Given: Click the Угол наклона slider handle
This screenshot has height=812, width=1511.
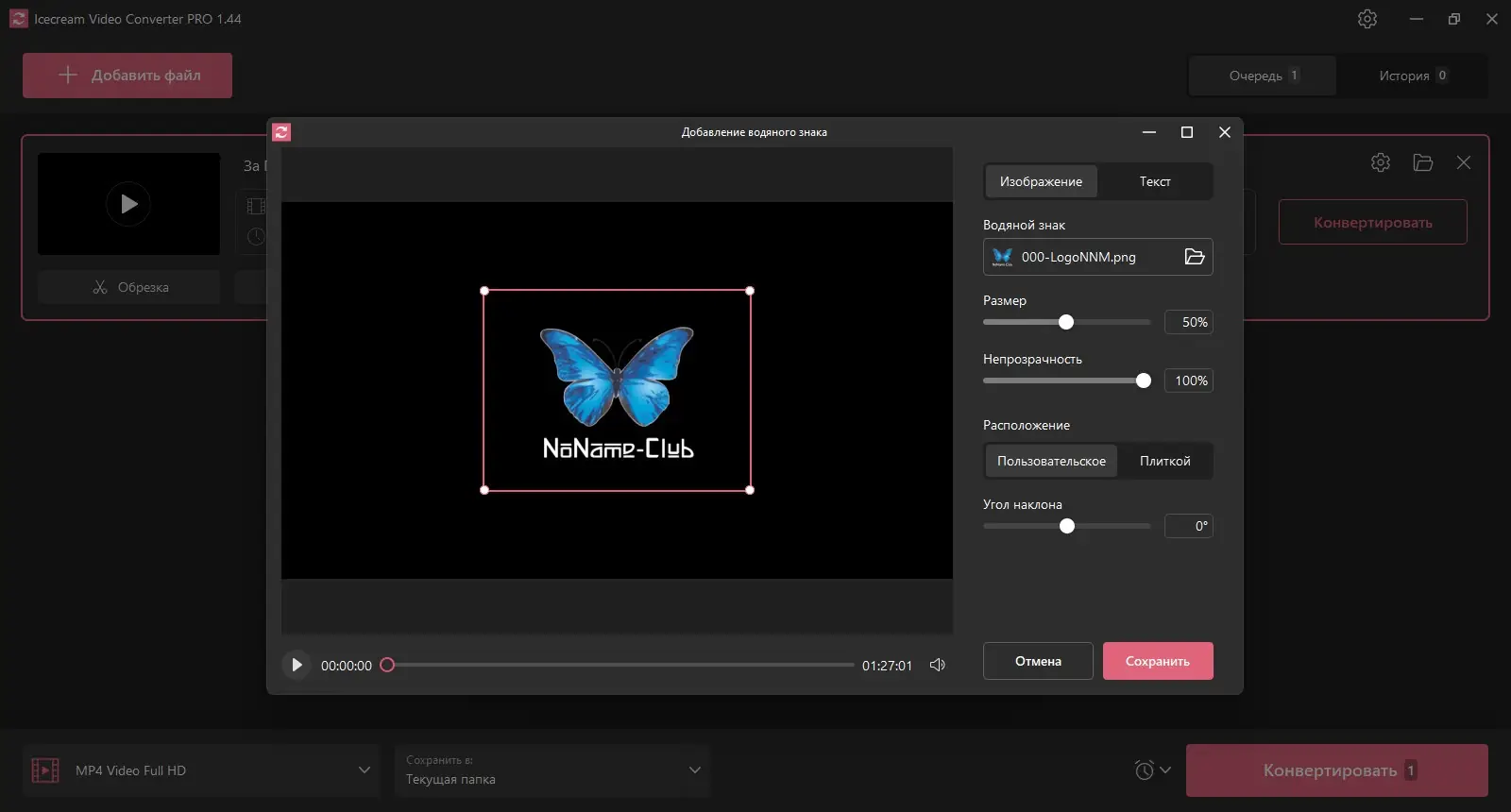Looking at the screenshot, I should click(x=1067, y=526).
